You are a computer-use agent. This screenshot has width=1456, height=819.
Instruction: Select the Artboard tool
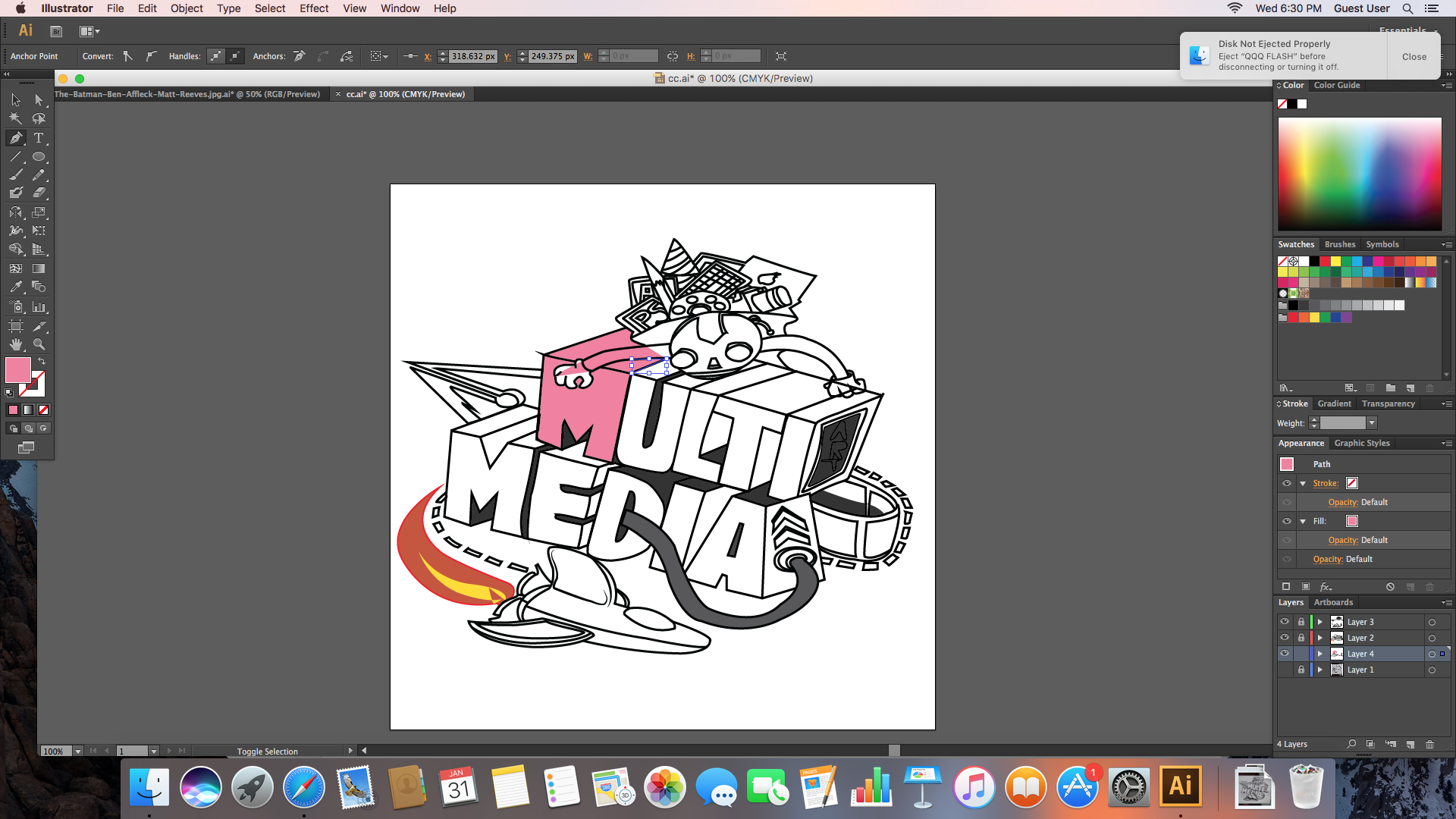coord(16,326)
